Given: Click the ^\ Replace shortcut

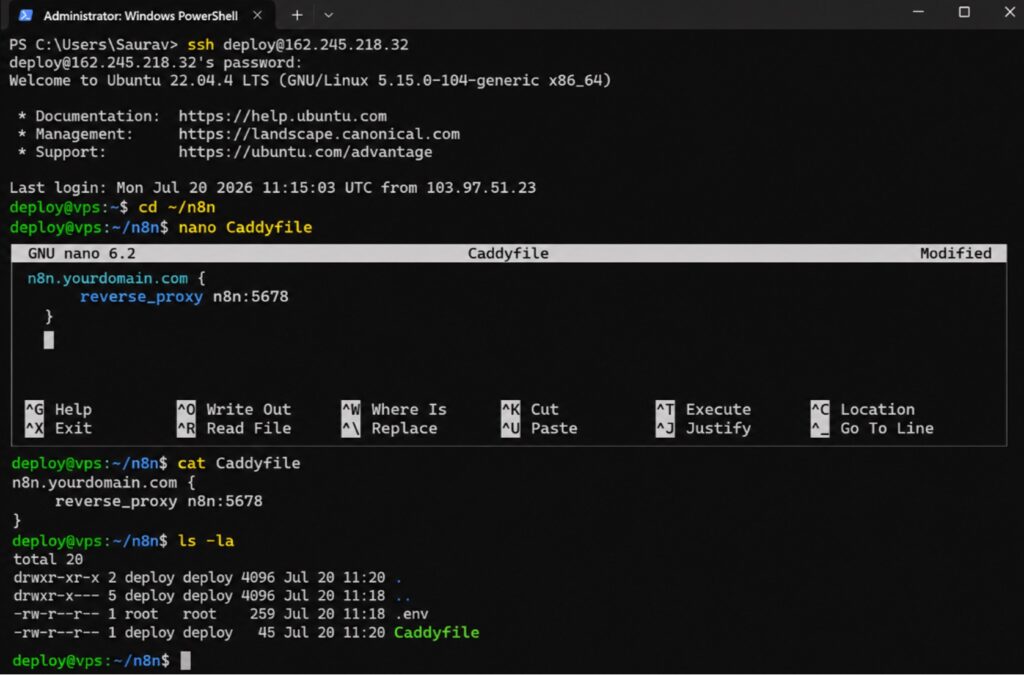Looking at the screenshot, I should (389, 428).
